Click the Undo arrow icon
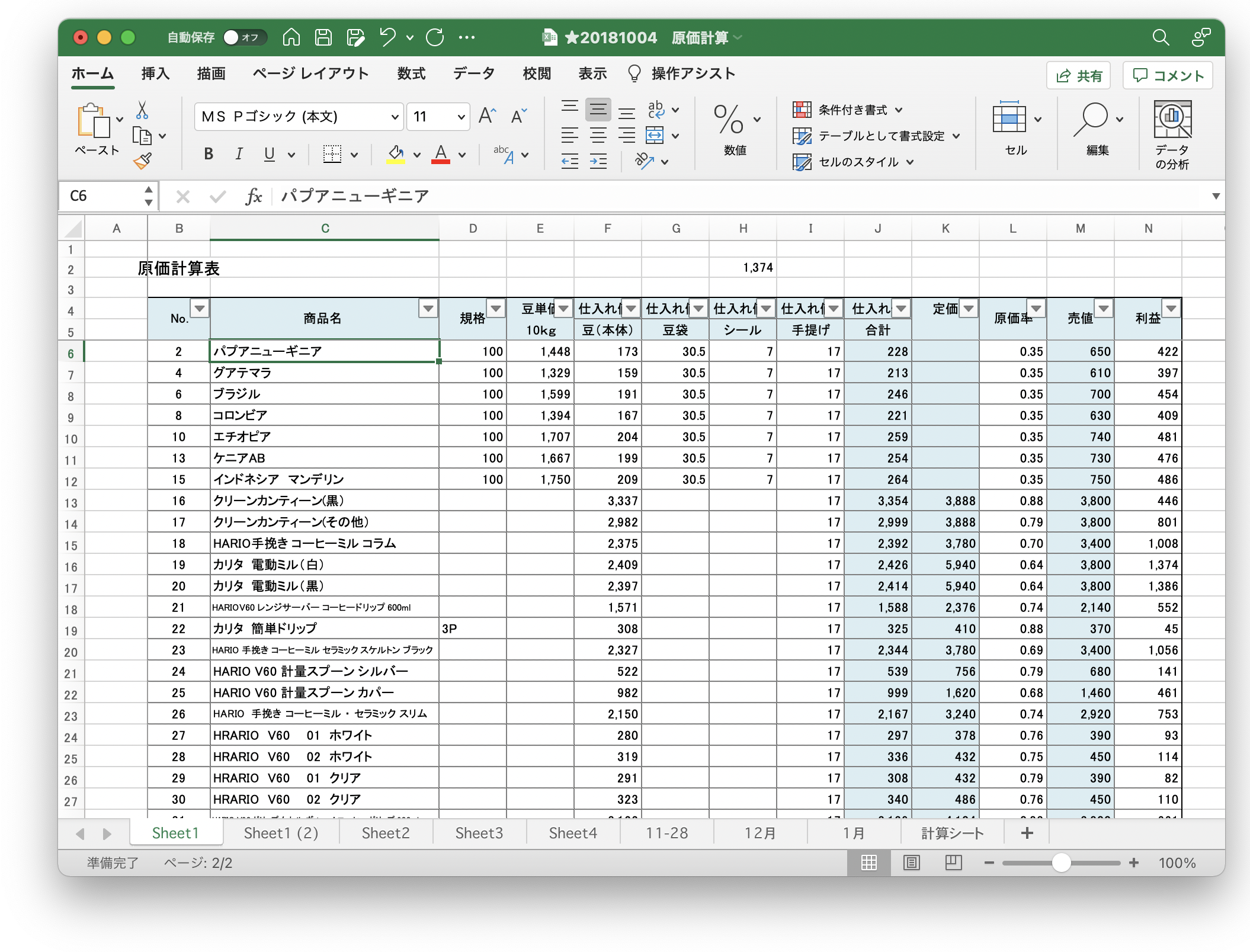 coord(388,37)
